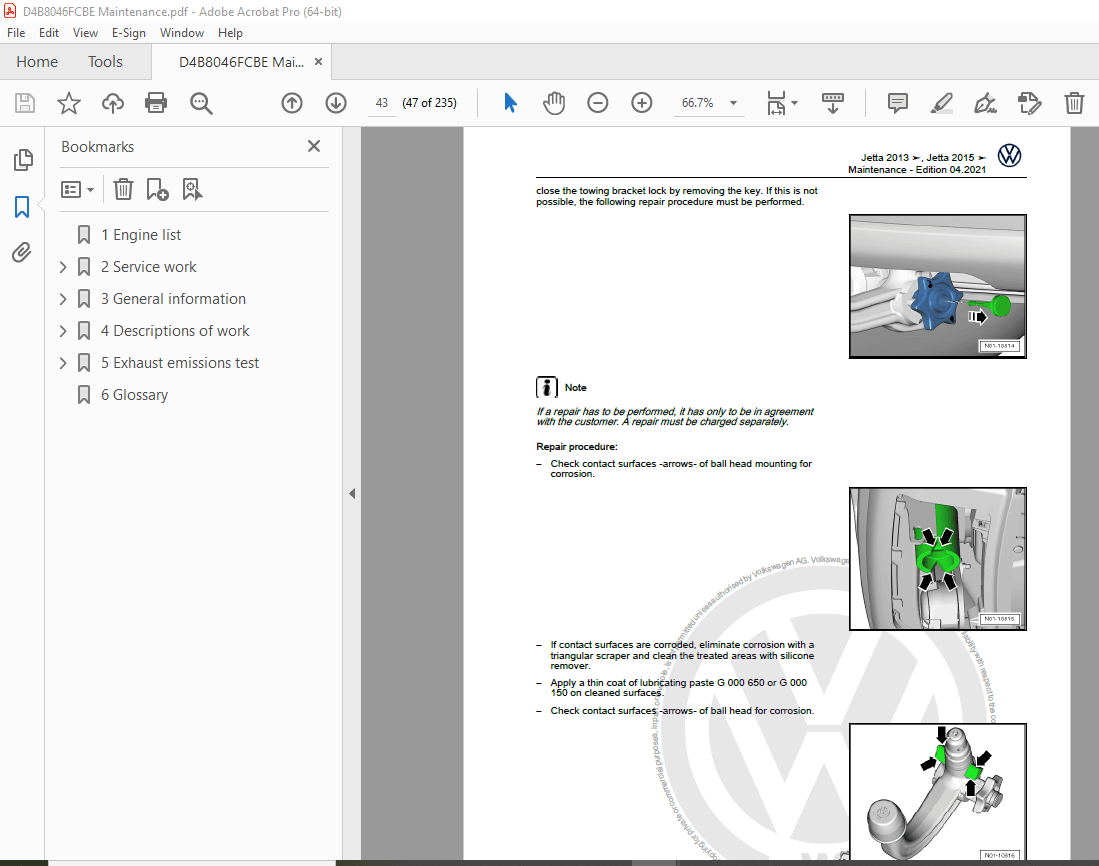1099x866 pixels.
Task: Expand 4 Descriptions of work bookmark
Action: (63, 331)
